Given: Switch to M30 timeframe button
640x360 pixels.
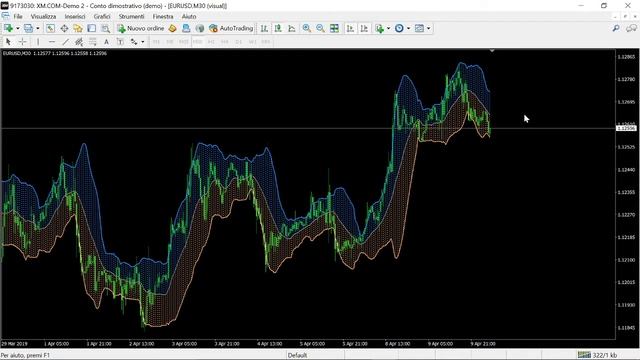Looking at the screenshot, I should click(x=198, y=42).
